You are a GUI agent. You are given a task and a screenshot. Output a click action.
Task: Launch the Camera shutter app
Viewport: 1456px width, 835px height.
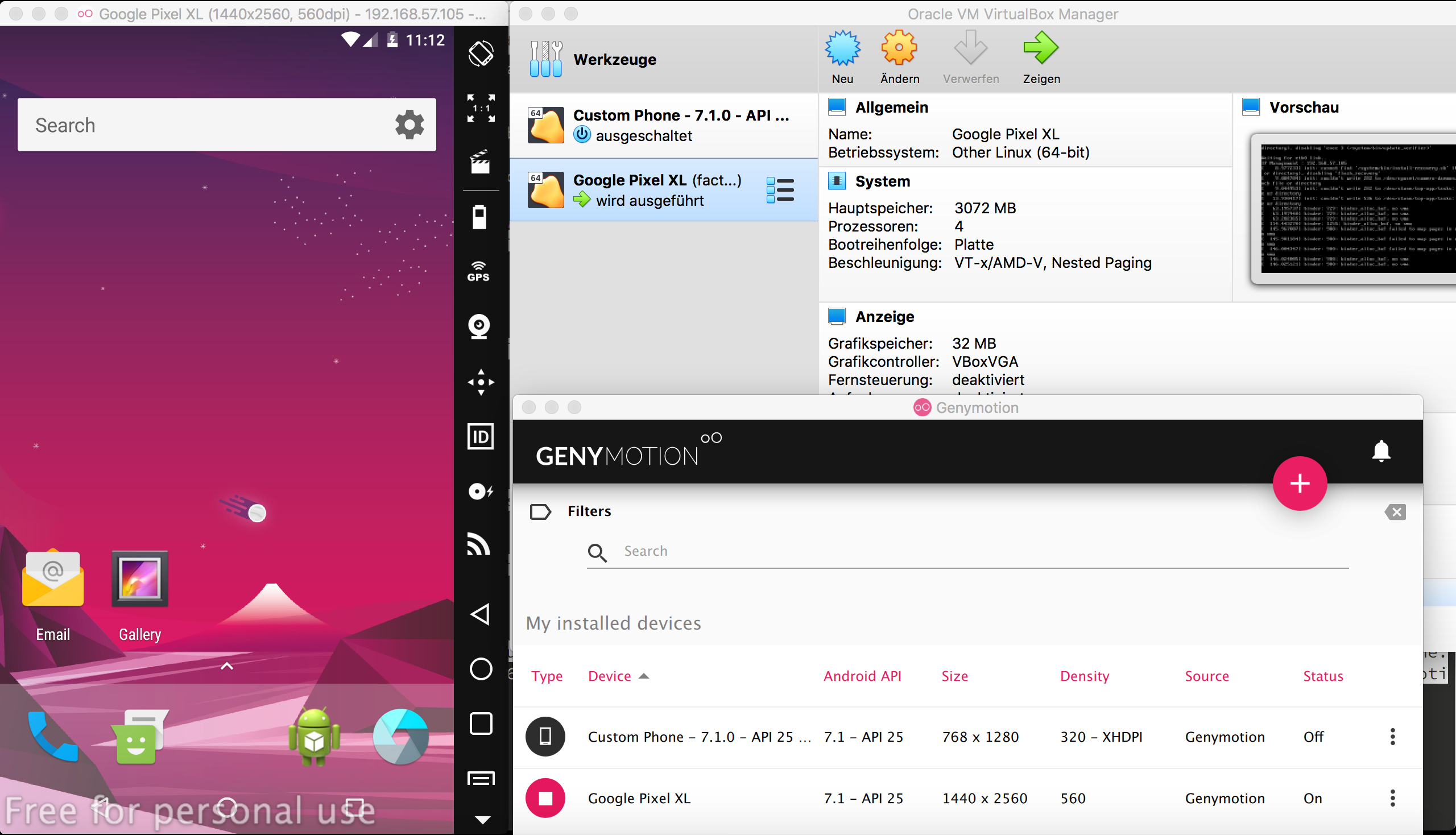401,737
